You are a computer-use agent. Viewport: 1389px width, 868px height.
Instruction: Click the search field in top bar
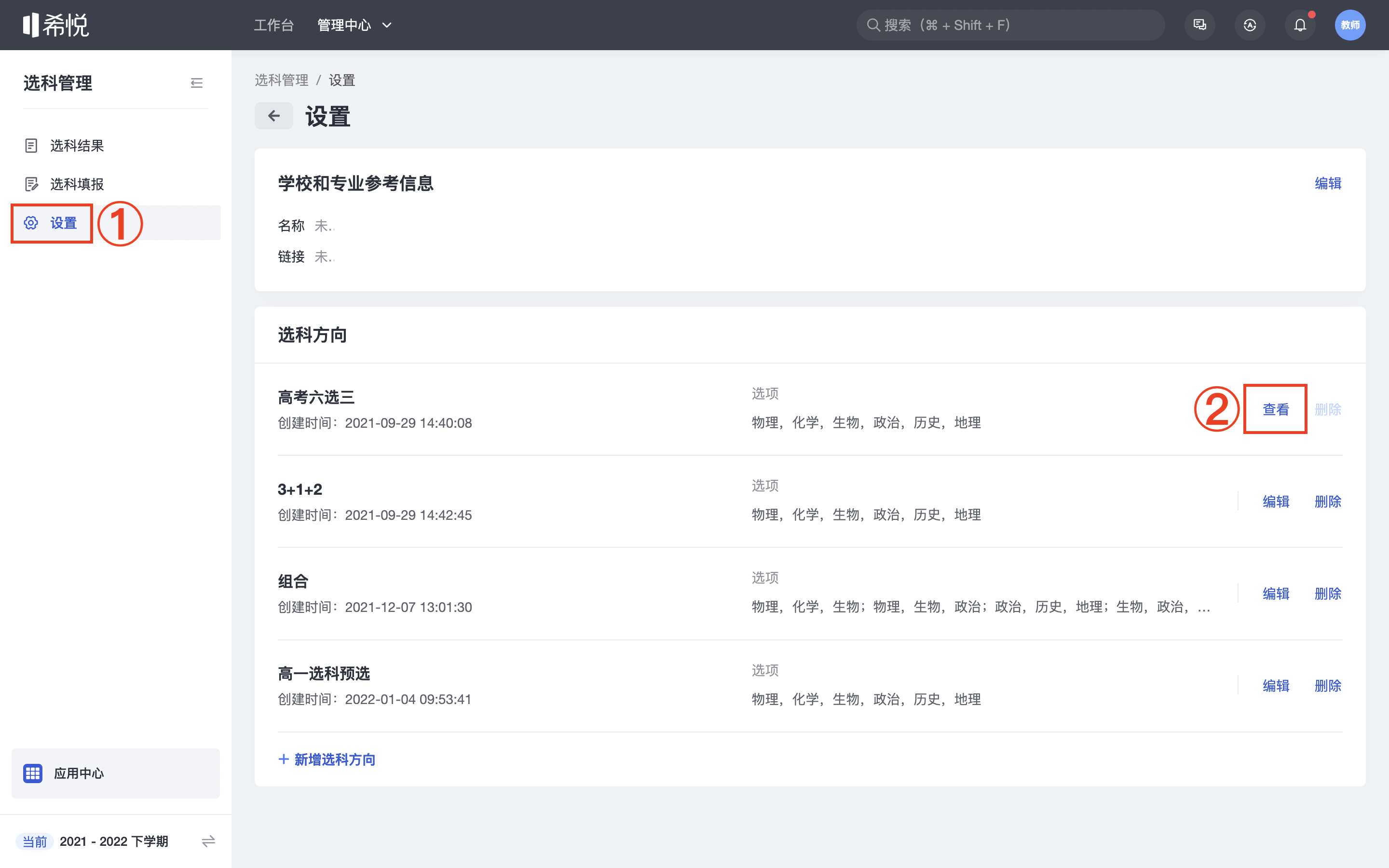click(x=1010, y=25)
